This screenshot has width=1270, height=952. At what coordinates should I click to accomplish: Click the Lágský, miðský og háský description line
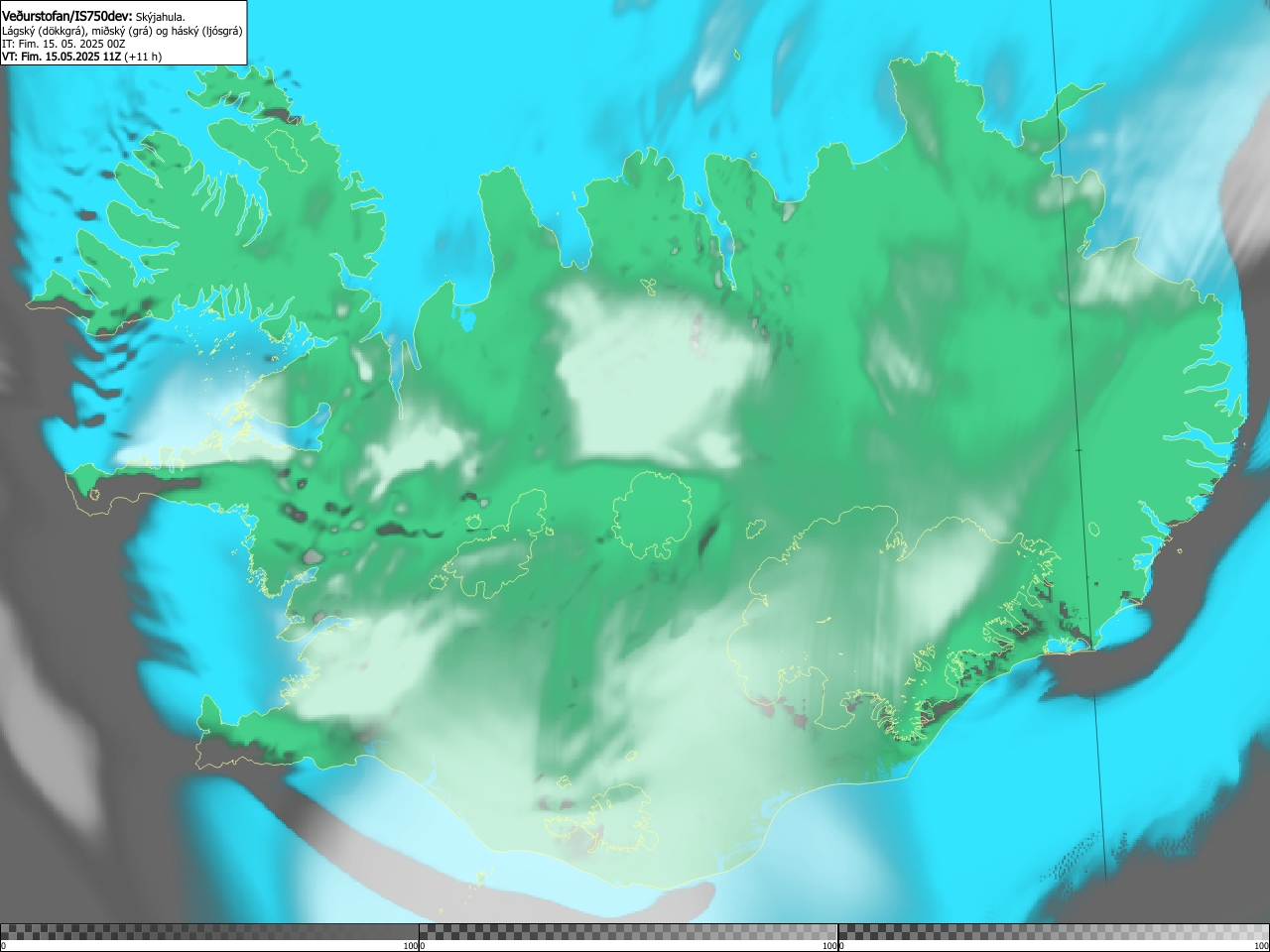coord(122,31)
